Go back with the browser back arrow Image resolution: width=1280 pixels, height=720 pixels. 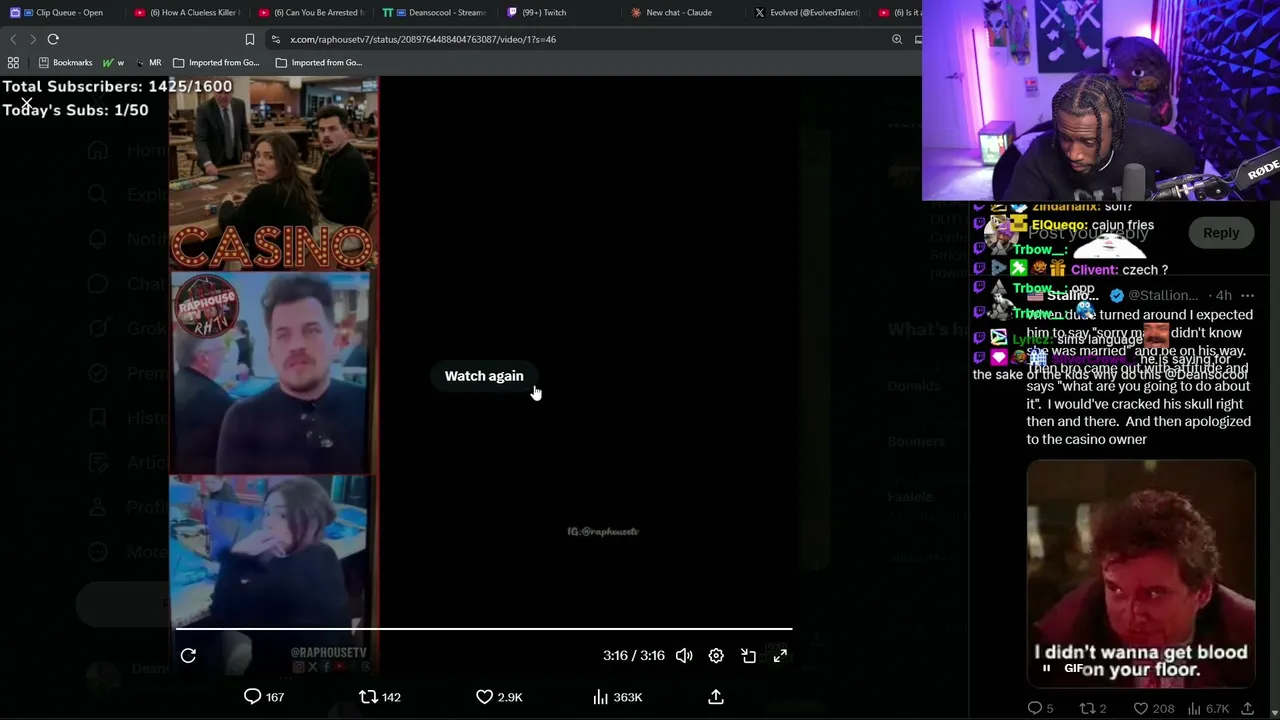[x=13, y=39]
